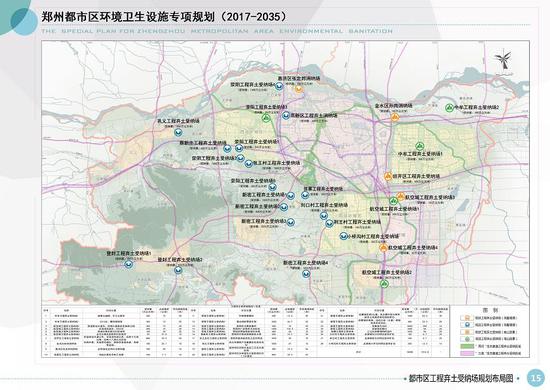The width and height of the screenshot is (550, 390).
Task: Select blue marker icon in legend
Action: (467, 325)
